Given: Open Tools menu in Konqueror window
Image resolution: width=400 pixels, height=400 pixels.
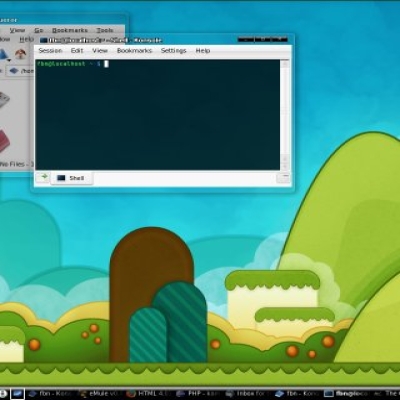Looking at the screenshot, I should 105,30.
